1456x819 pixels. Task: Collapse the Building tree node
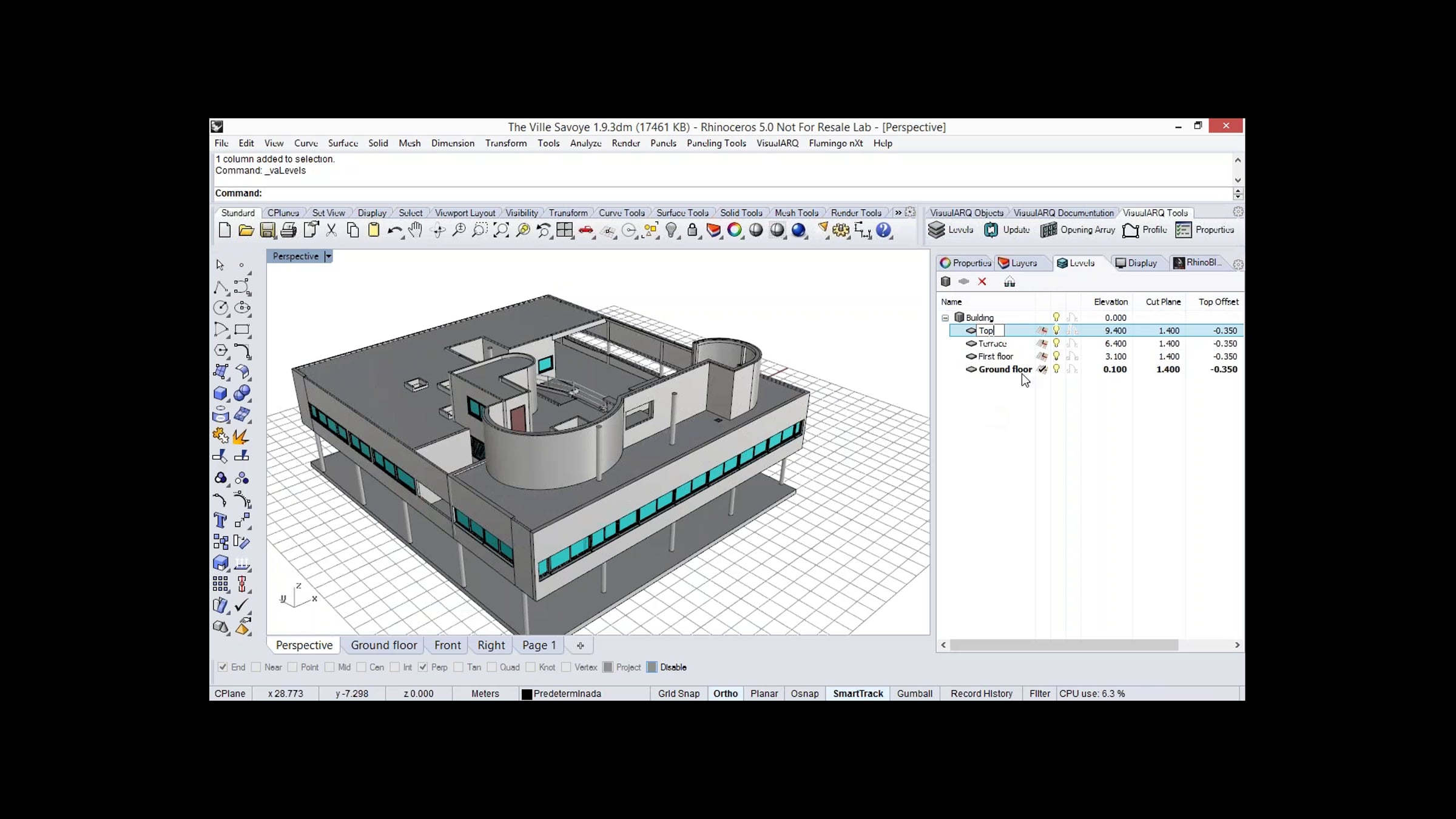pos(945,318)
